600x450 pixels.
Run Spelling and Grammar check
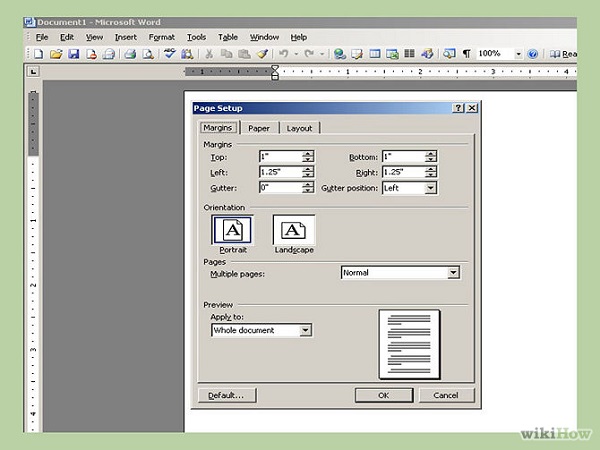(169, 54)
